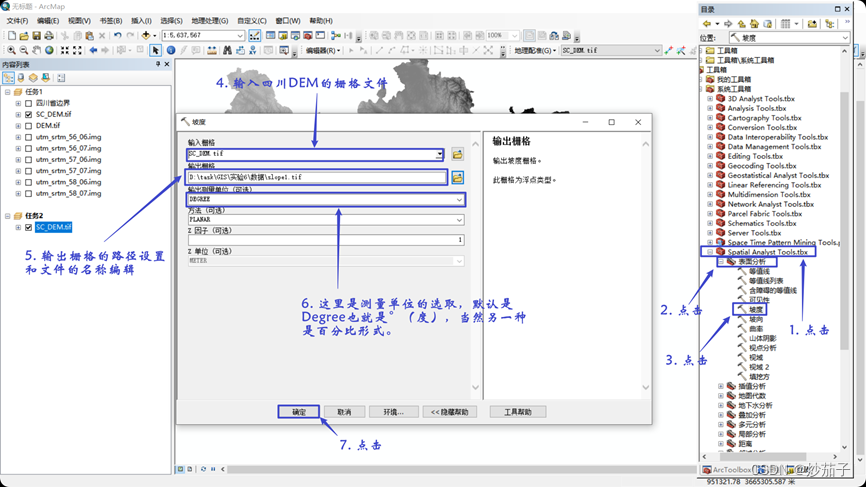The height and width of the screenshot is (487, 866).
Task: Expand the 3D Analyst Tools.tbx node
Action: click(710, 99)
